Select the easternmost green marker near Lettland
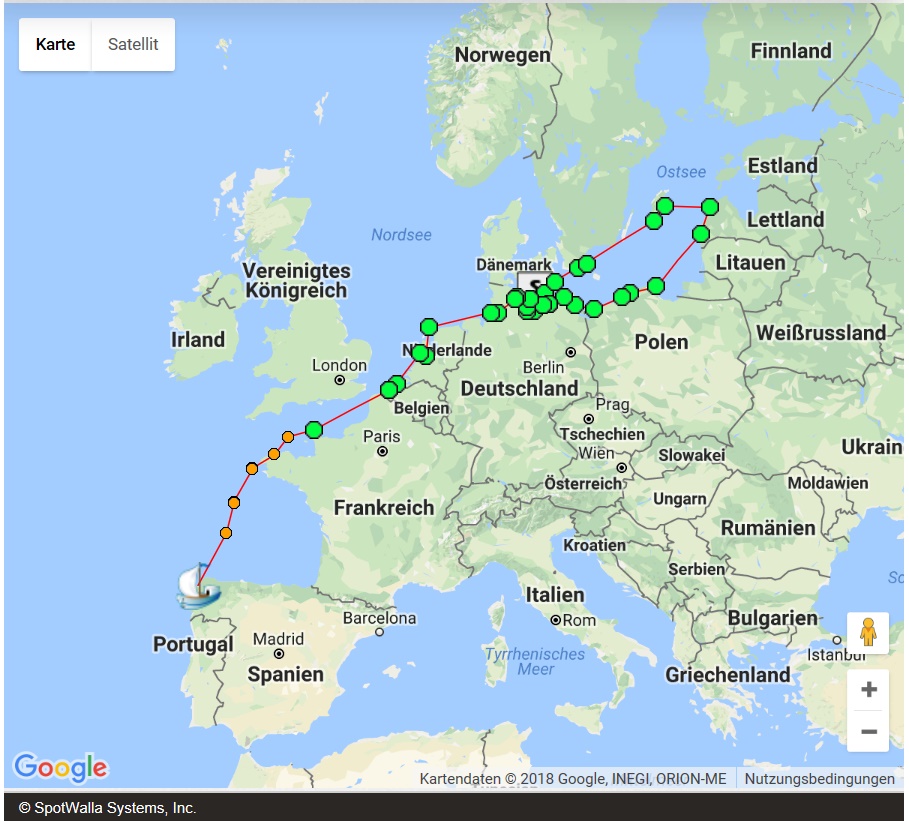The image size is (909, 821). pos(710,207)
